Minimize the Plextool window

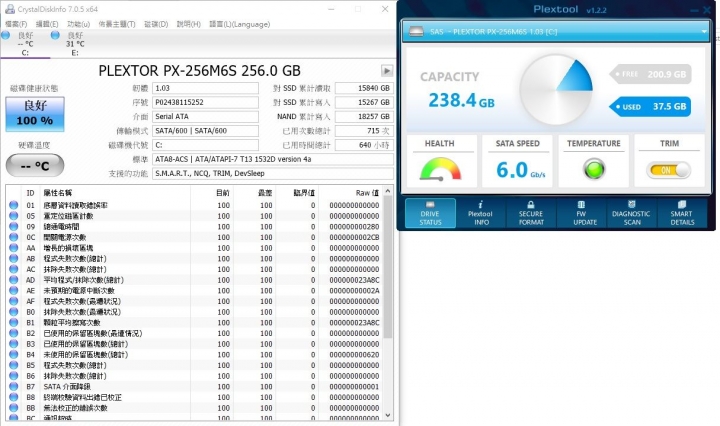tap(694, 10)
